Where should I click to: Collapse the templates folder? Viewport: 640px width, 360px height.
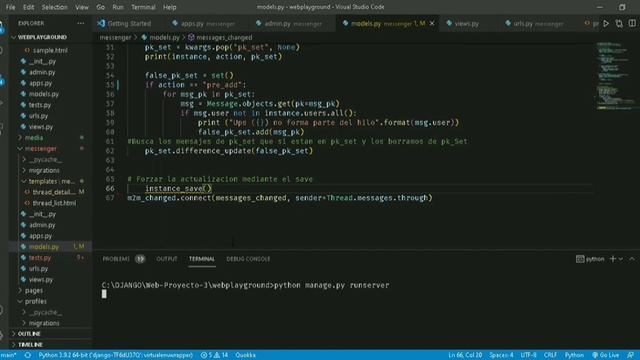[x=51, y=181]
